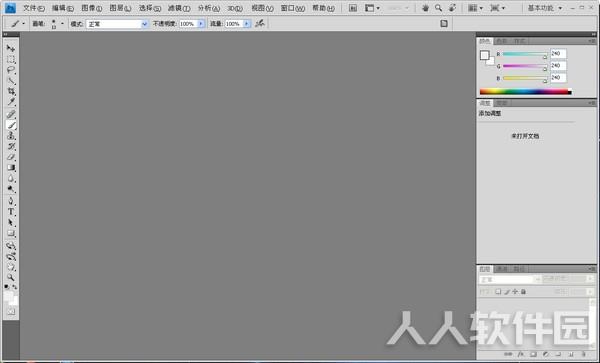
Task: Launch Bridge button in top bar
Action: (353, 8)
